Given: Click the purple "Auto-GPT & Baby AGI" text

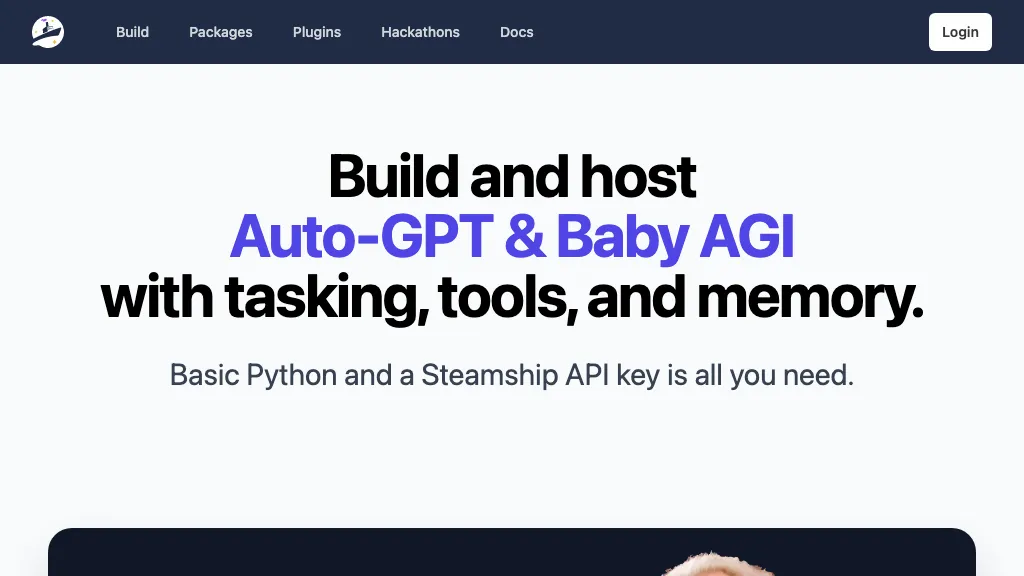Looking at the screenshot, I should click(512, 237).
